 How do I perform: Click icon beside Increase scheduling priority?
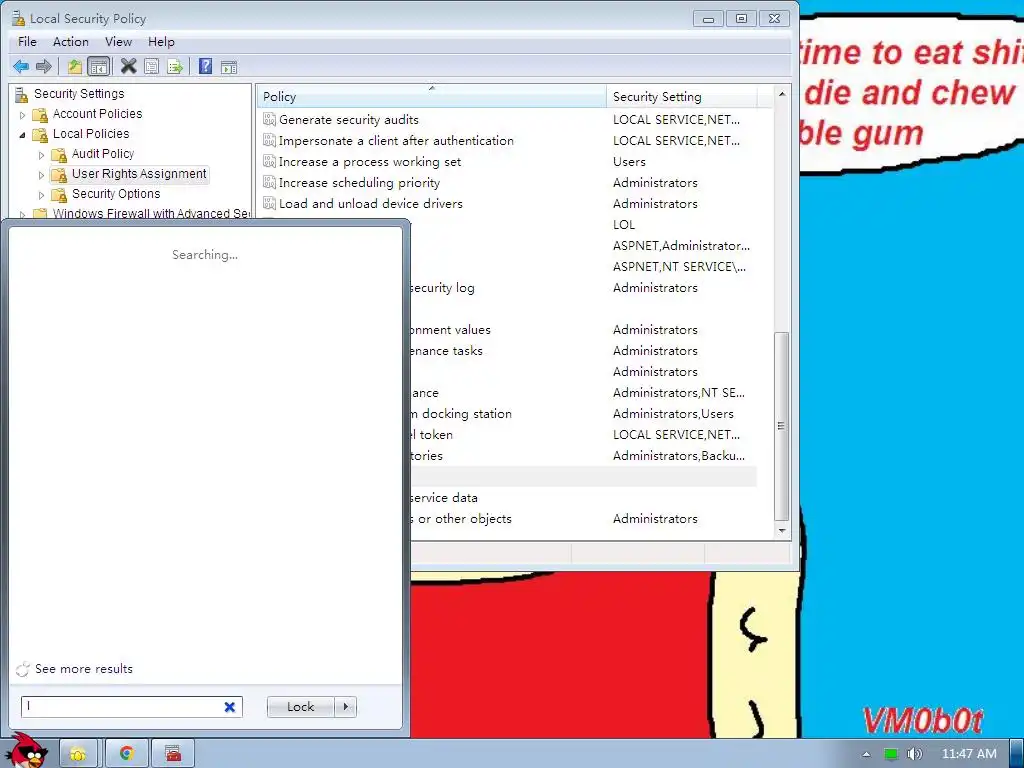[269, 182]
